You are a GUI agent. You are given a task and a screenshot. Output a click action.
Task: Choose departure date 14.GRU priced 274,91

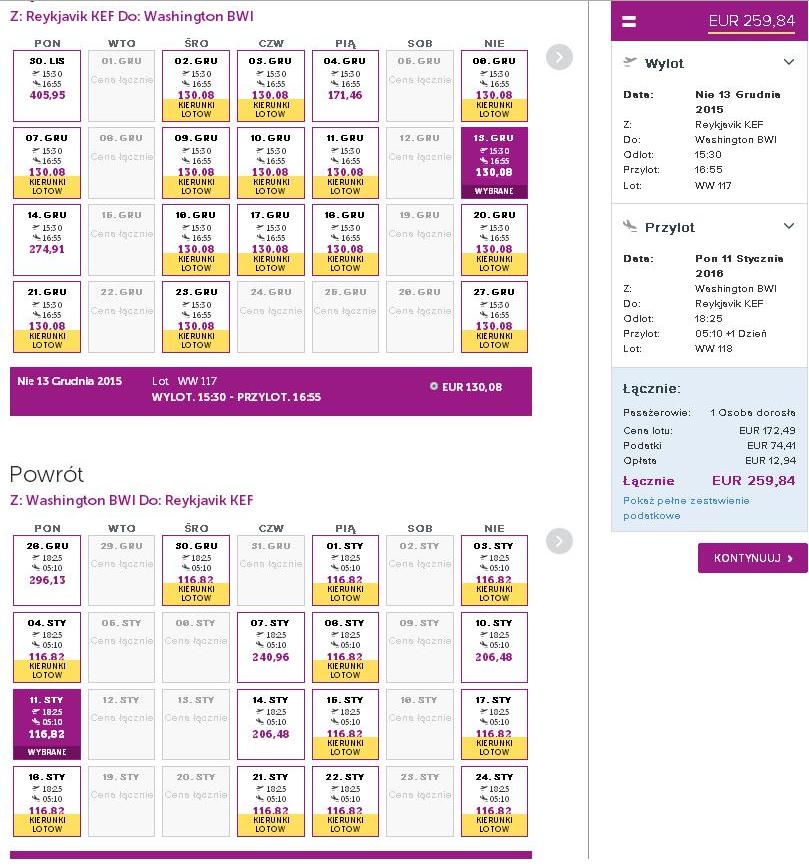click(x=47, y=240)
